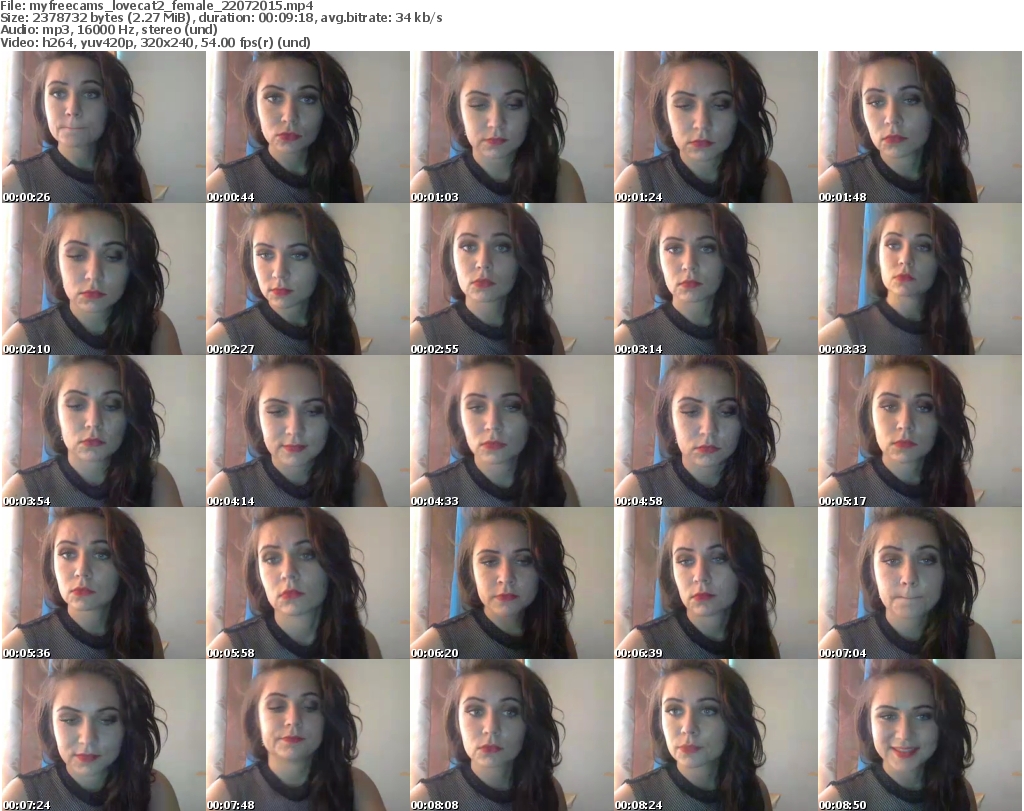Open the thumbnail stamped 00:00:26
The height and width of the screenshot is (811, 1024).
point(103,127)
